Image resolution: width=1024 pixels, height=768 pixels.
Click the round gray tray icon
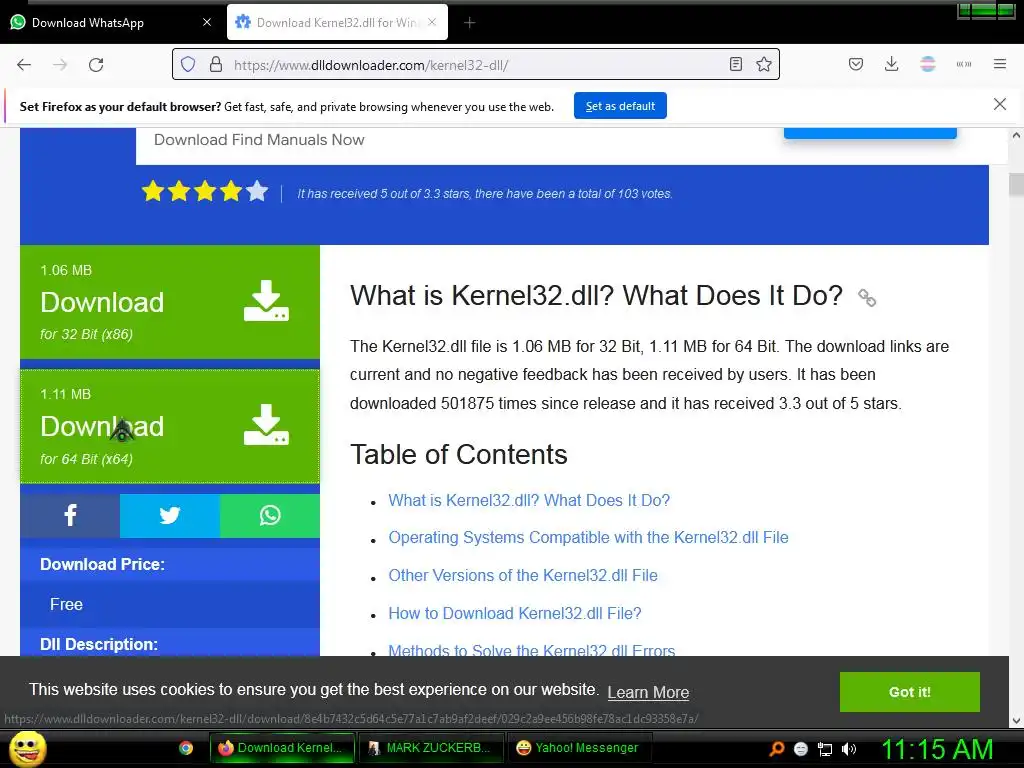pos(801,749)
